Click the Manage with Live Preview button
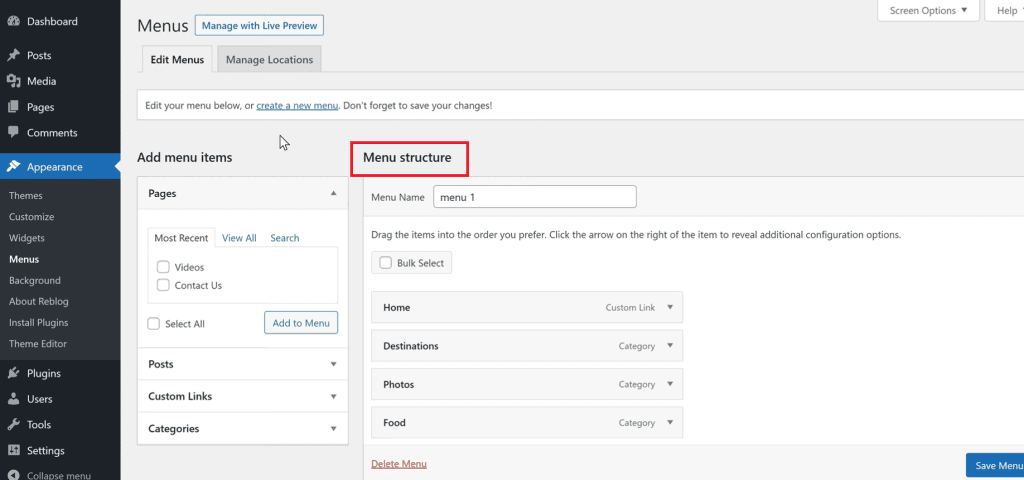 (259, 25)
